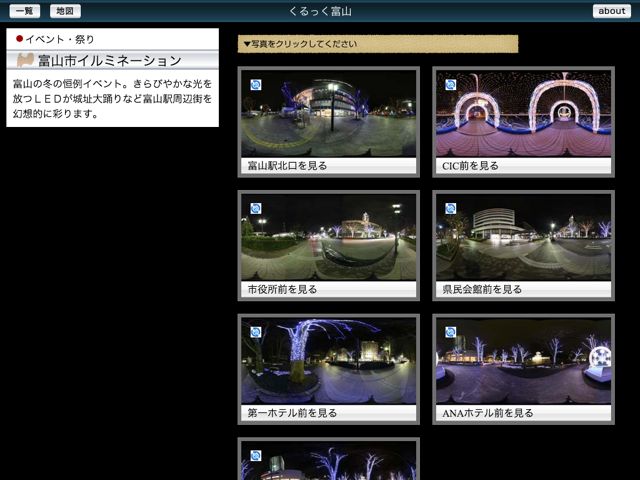Open the partially visible bottom panorama thumbnail

click(329, 460)
